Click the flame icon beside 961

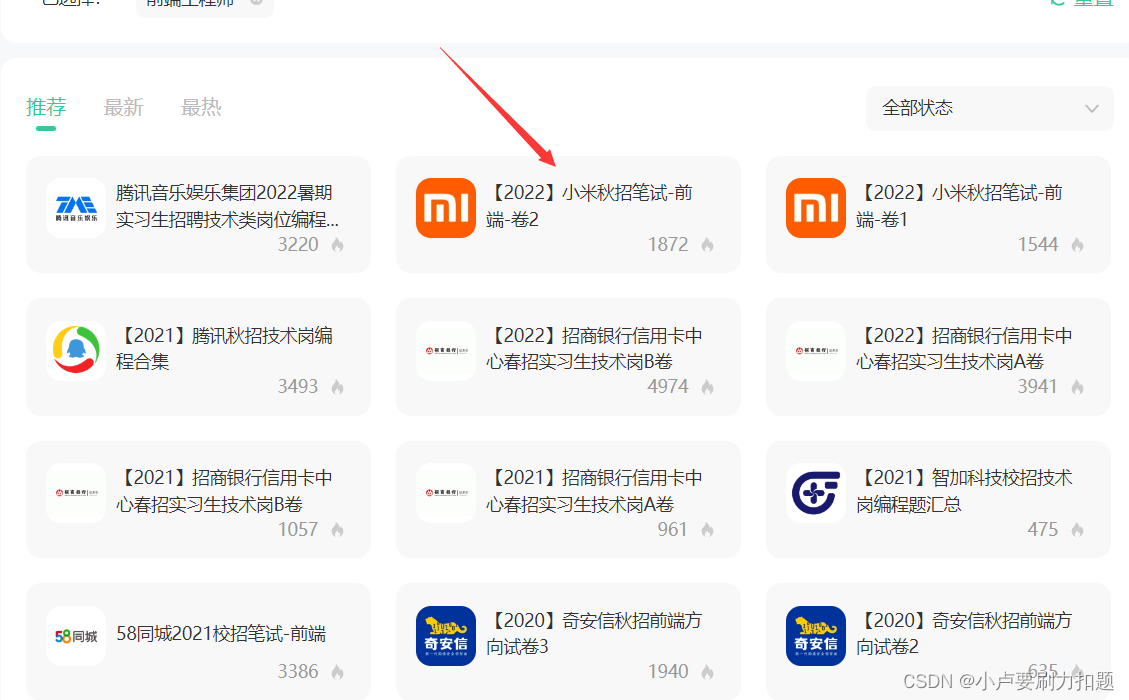coord(708,529)
